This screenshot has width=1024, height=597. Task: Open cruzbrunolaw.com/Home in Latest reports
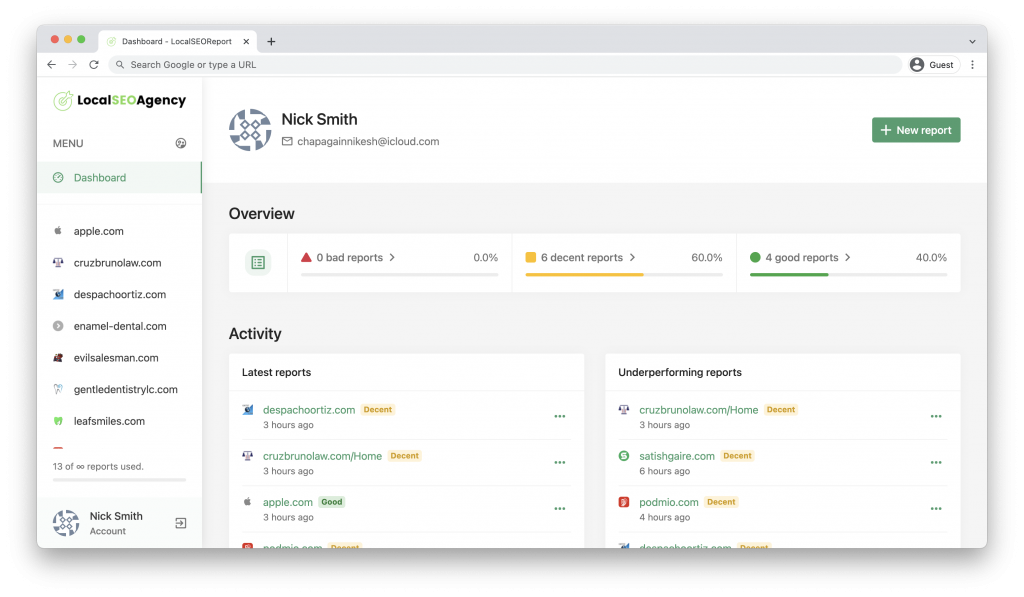point(323,457)
